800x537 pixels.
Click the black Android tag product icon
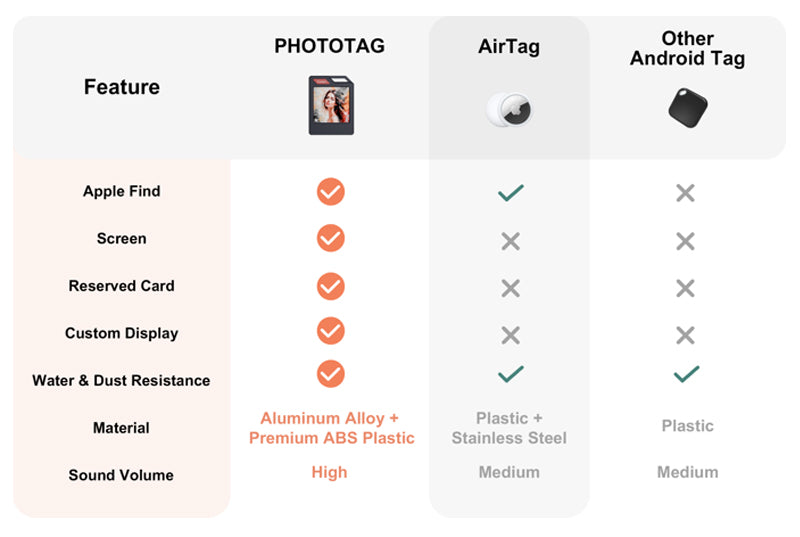coord(687,107)
